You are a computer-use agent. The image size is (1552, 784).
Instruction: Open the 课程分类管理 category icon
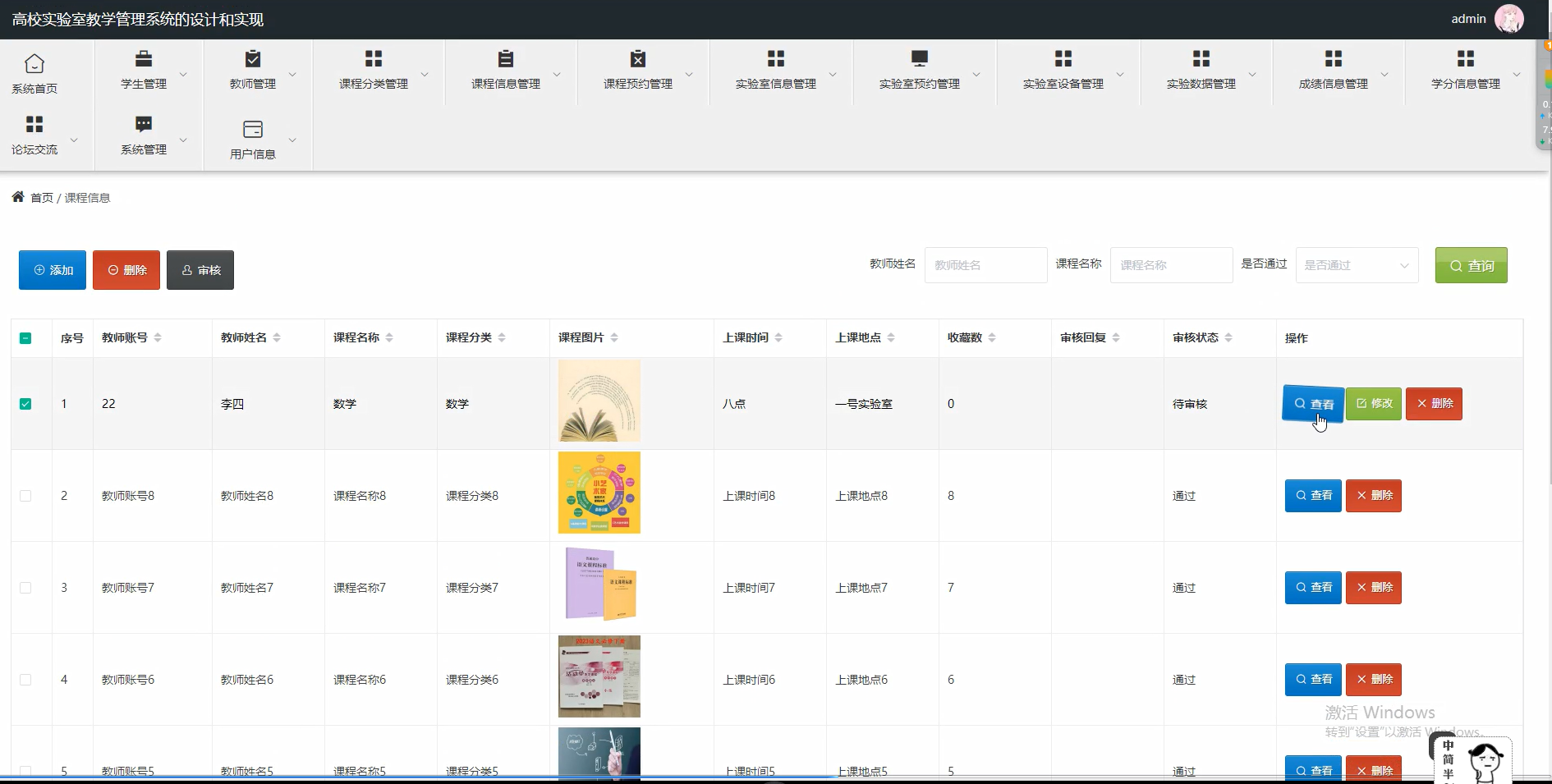372,58
